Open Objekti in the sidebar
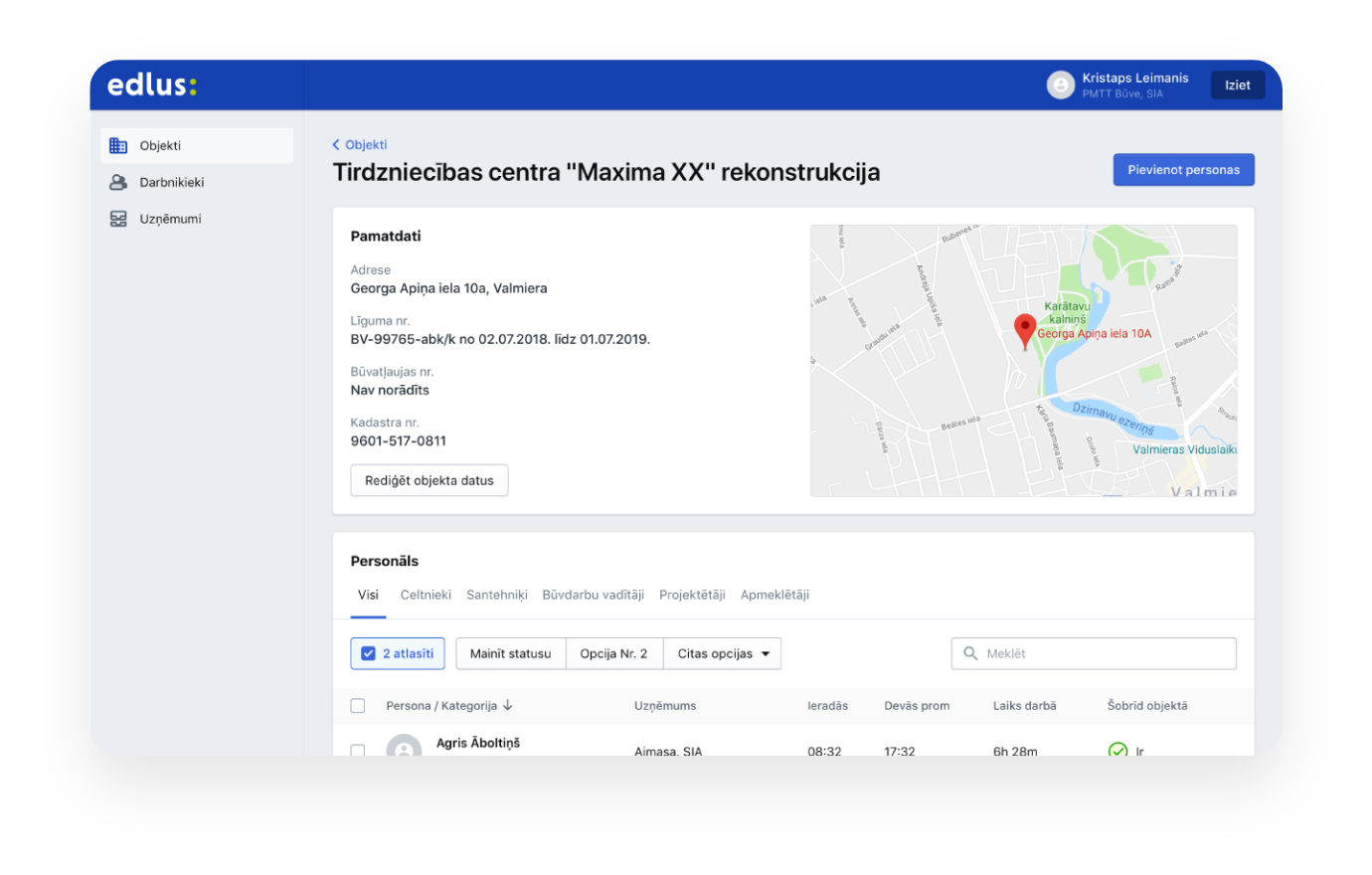This screenshot has height=875, width=1372. [197, 145]
